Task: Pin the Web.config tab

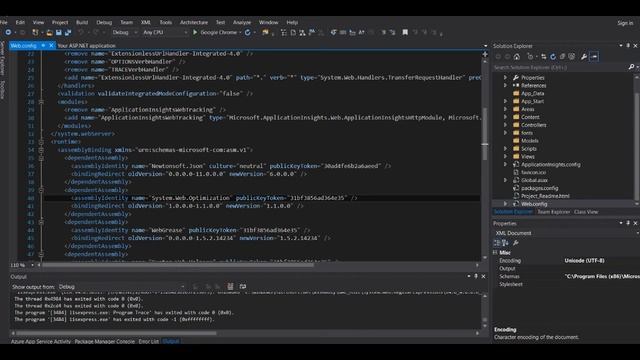Action: coord(43,46)
